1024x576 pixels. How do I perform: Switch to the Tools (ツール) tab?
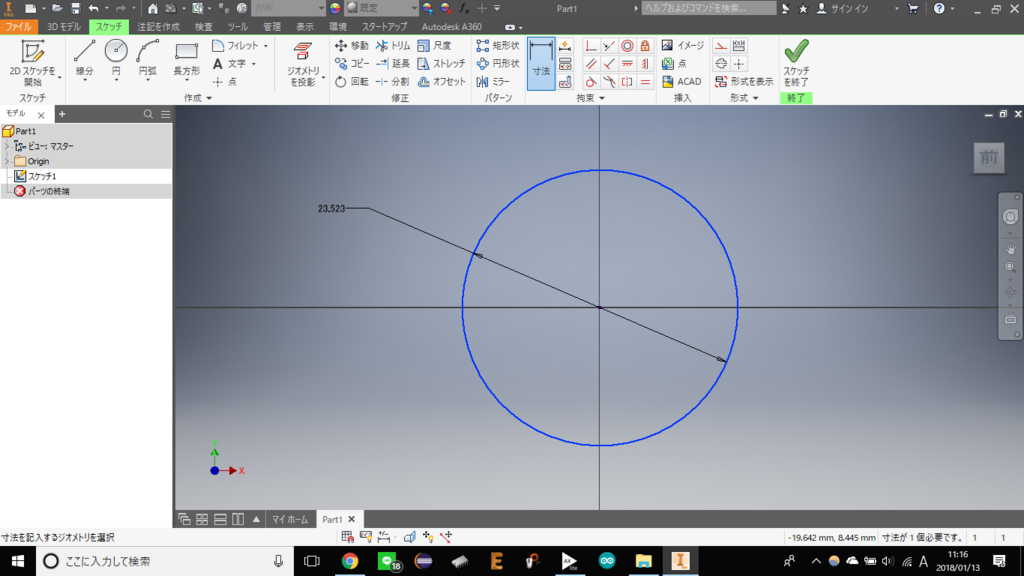point(238,27)
